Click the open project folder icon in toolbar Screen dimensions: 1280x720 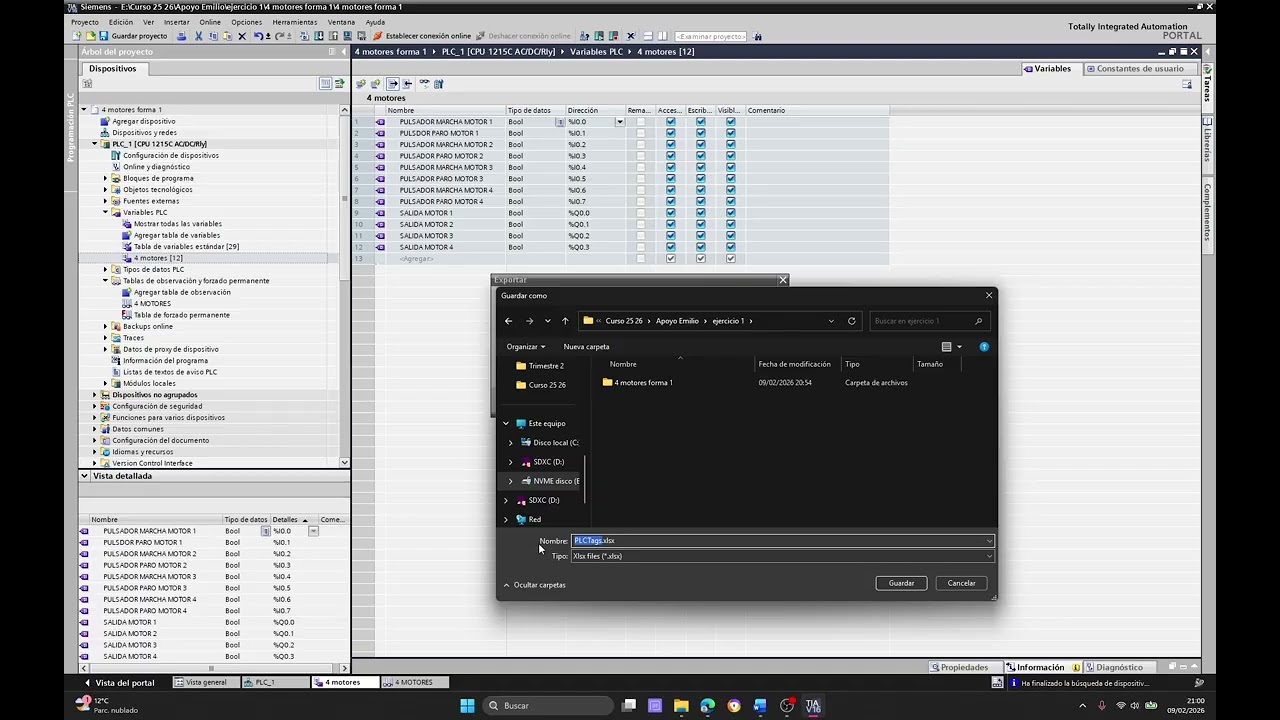tap(90, 36)
